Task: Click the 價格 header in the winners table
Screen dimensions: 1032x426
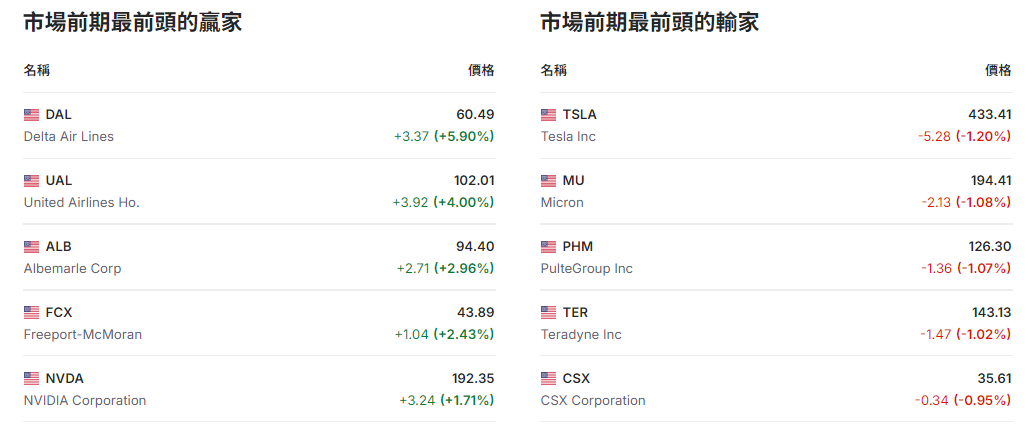Action: (x=481, y=70)
